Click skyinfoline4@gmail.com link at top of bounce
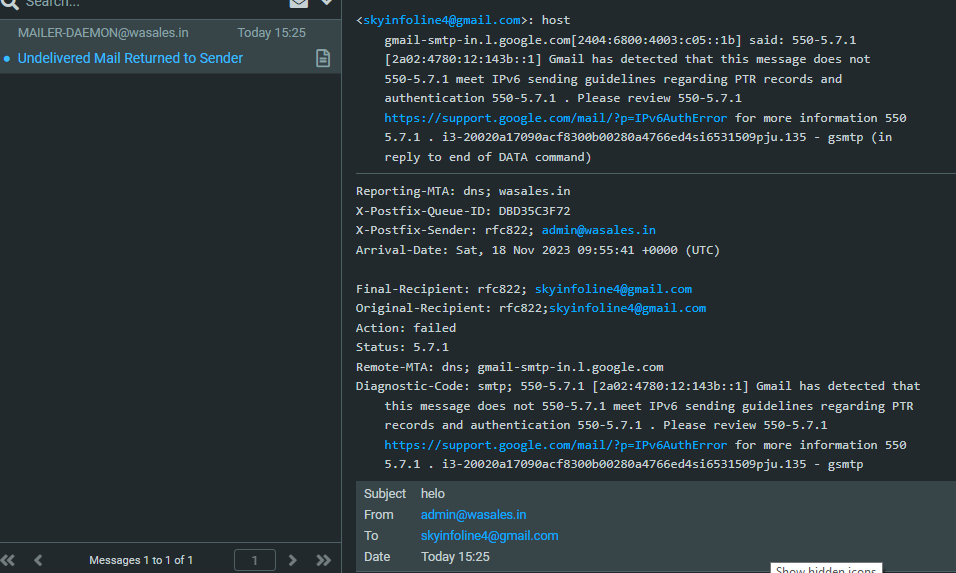The height and width of the screenshot is (573, 956). (441, 20)
